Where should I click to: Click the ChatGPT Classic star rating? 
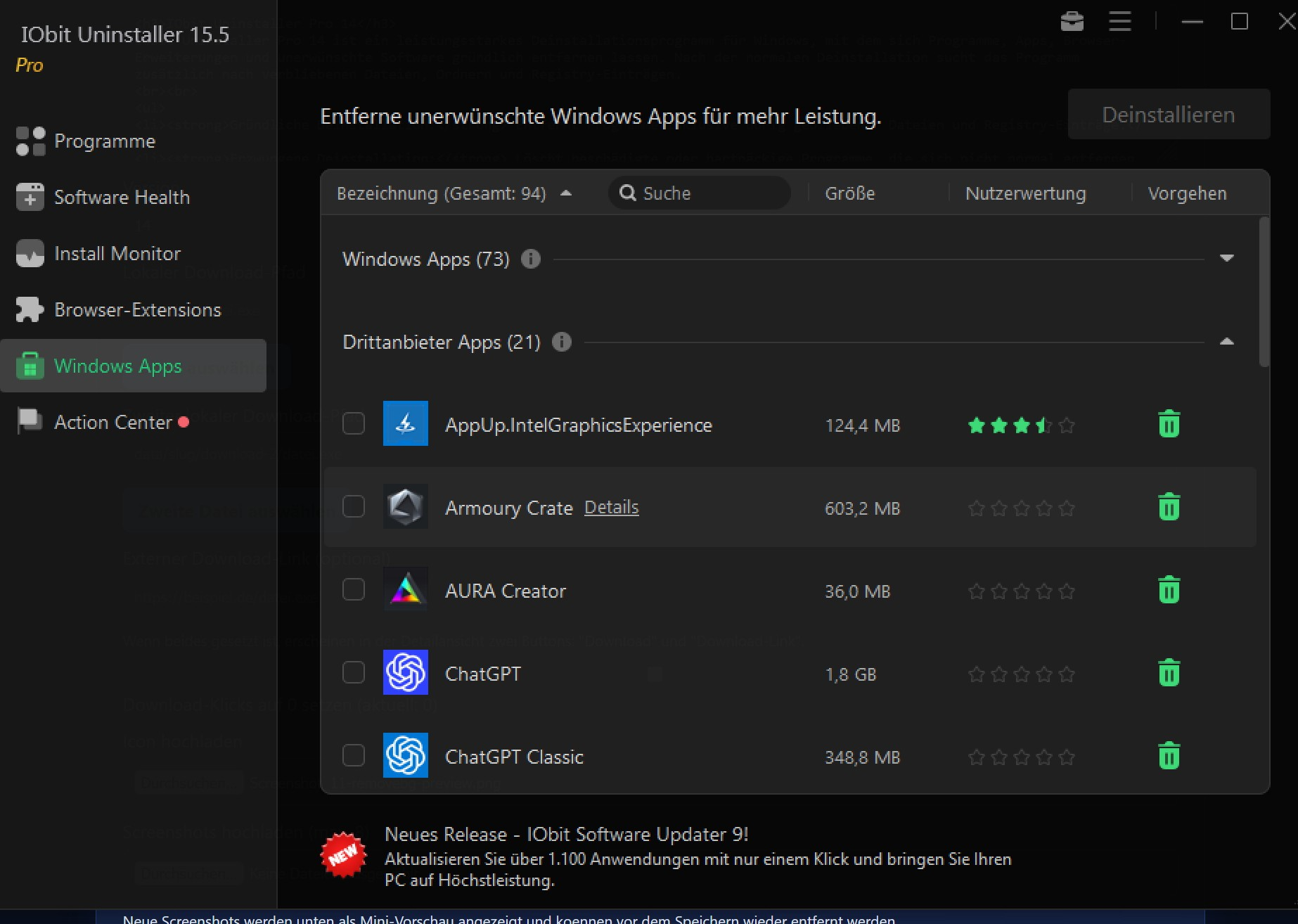[x=1021, y=757]
